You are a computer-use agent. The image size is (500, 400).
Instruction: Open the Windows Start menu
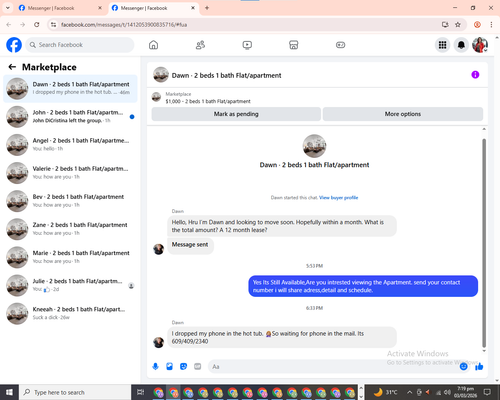9,392
